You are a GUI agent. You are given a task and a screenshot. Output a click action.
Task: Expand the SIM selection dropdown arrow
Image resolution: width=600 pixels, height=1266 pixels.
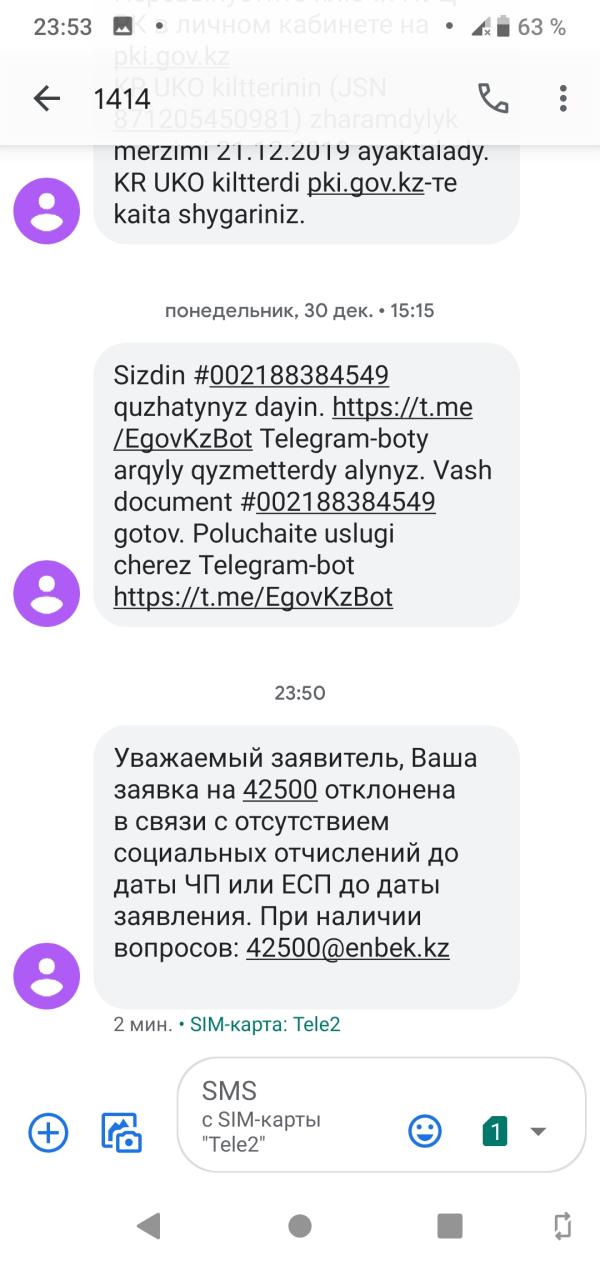click(538, 1132)
